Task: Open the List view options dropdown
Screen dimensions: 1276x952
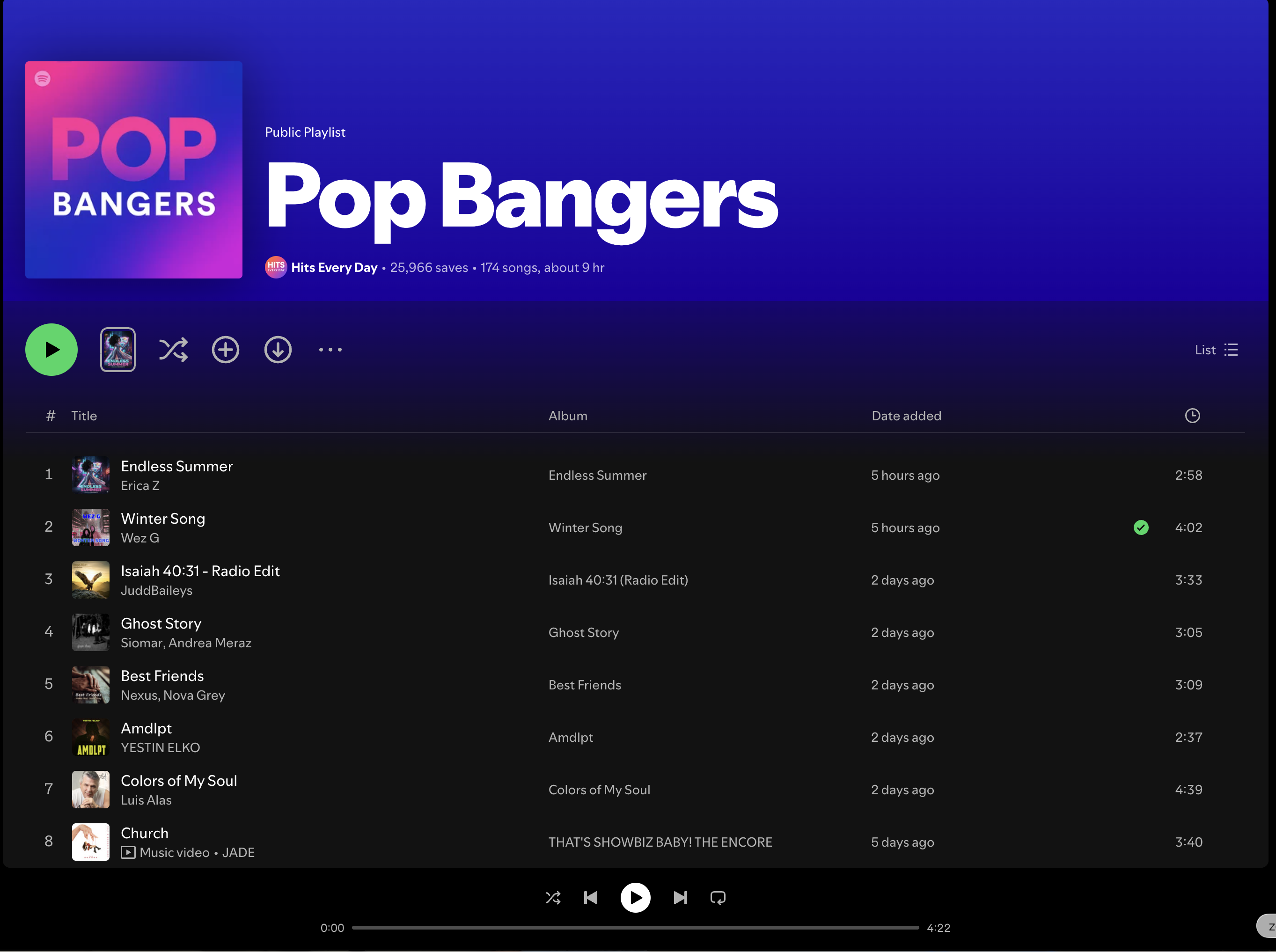Action: [x=1216, y=350]
